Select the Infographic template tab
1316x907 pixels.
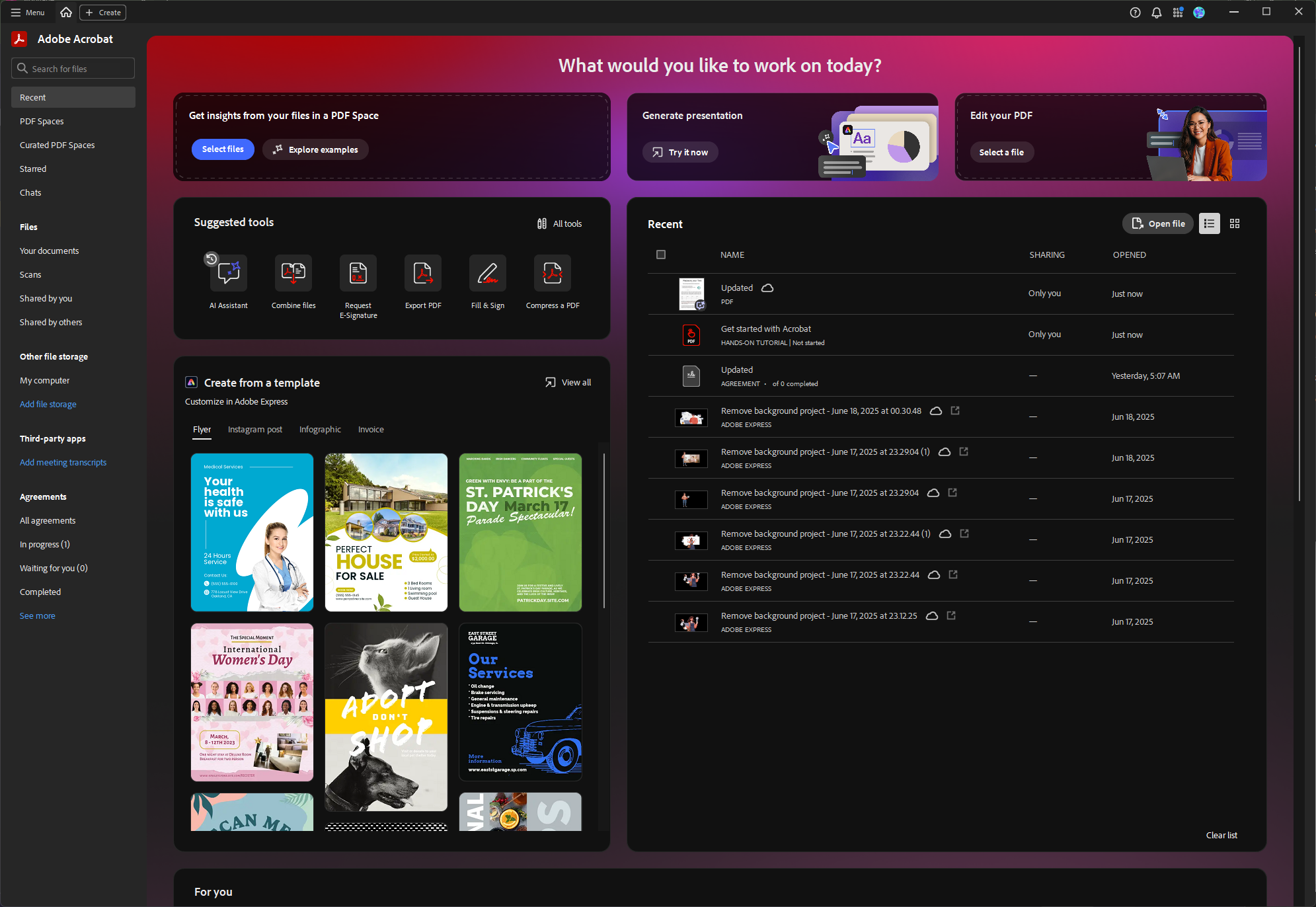click(320, 430)
